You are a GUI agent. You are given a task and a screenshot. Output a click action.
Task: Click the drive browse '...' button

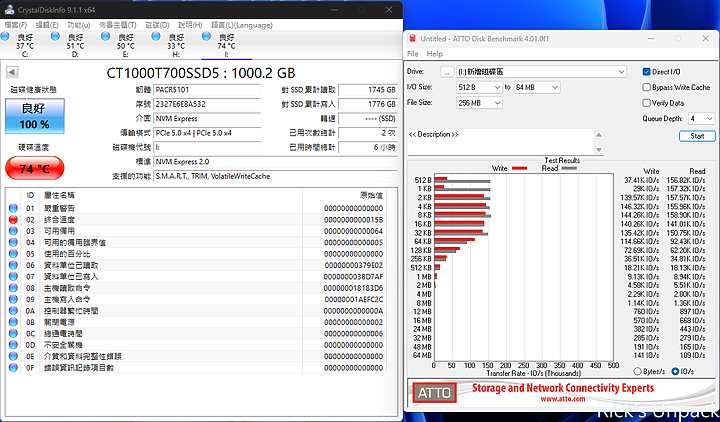[x=447, y=72]
